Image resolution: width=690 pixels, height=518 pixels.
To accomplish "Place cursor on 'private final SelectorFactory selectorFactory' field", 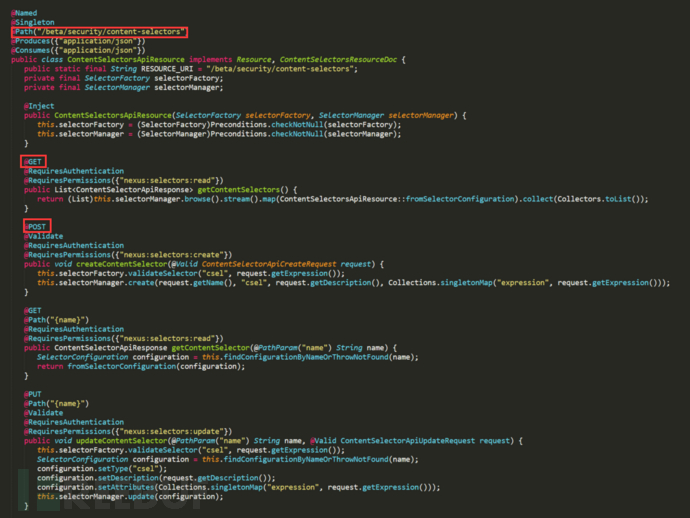I will click(124, 78).
